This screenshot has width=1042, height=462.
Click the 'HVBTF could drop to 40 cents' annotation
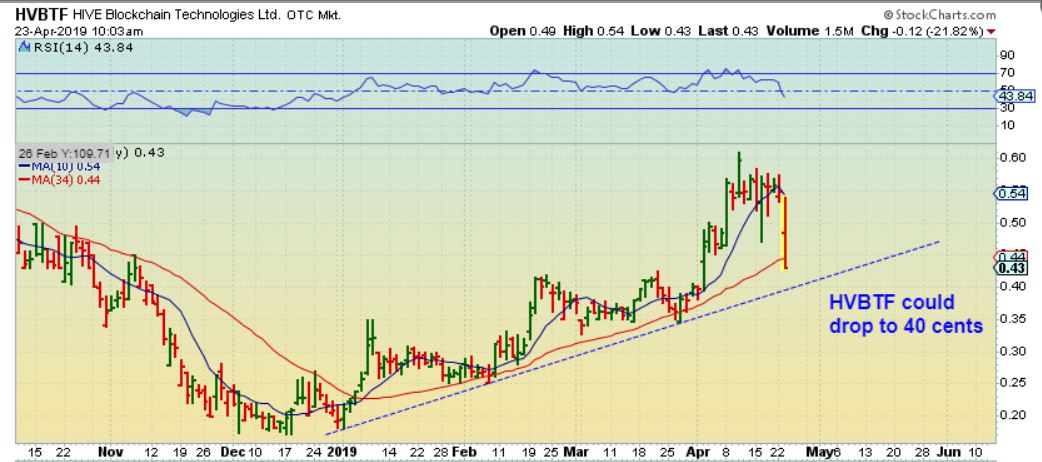(906, 314)
